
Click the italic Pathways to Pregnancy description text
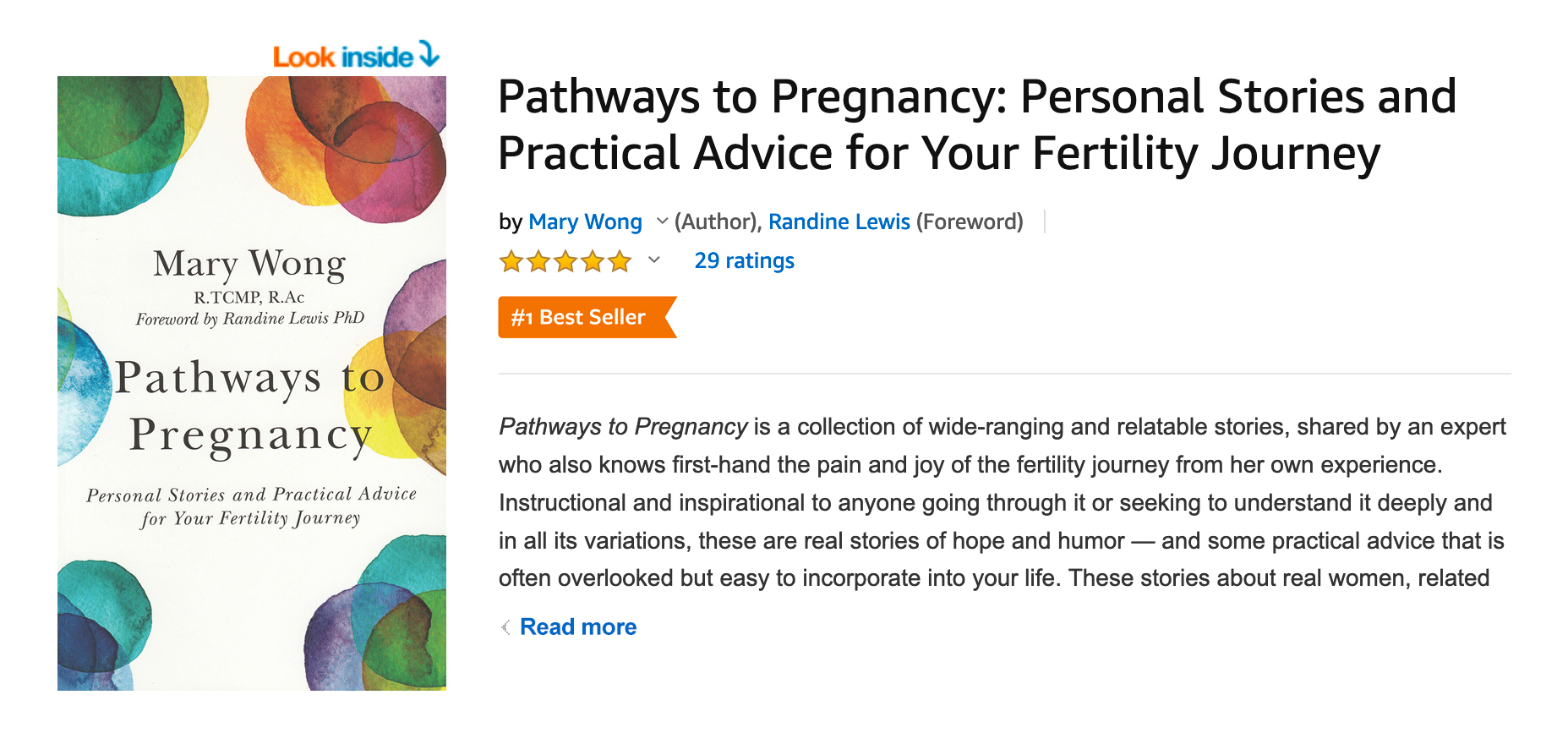(623, 427)
